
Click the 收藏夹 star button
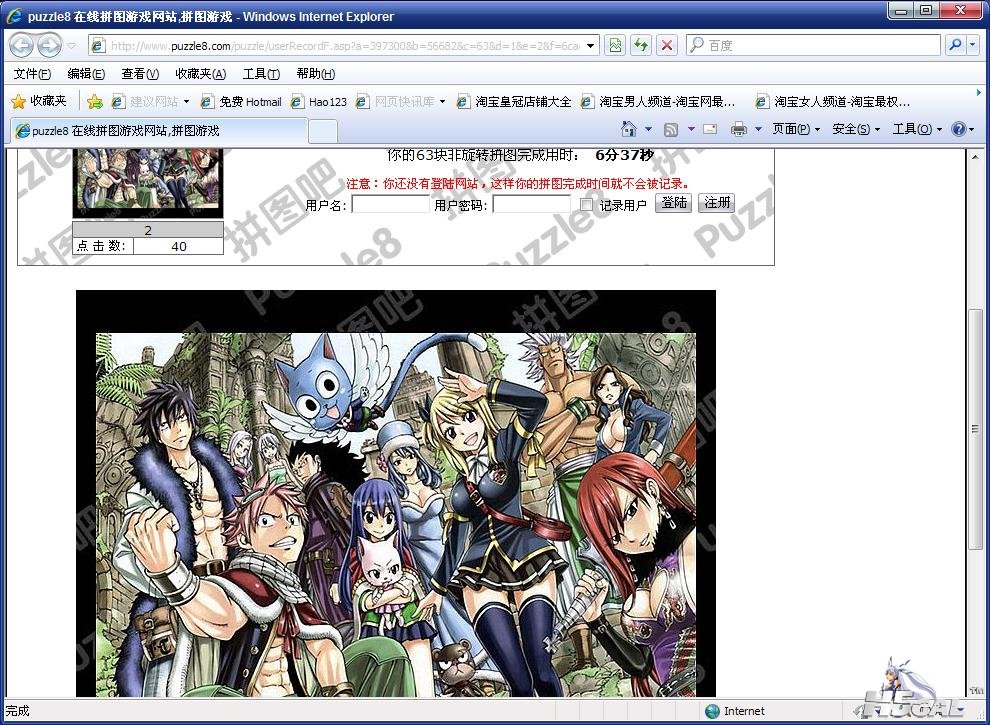[39, 101]
